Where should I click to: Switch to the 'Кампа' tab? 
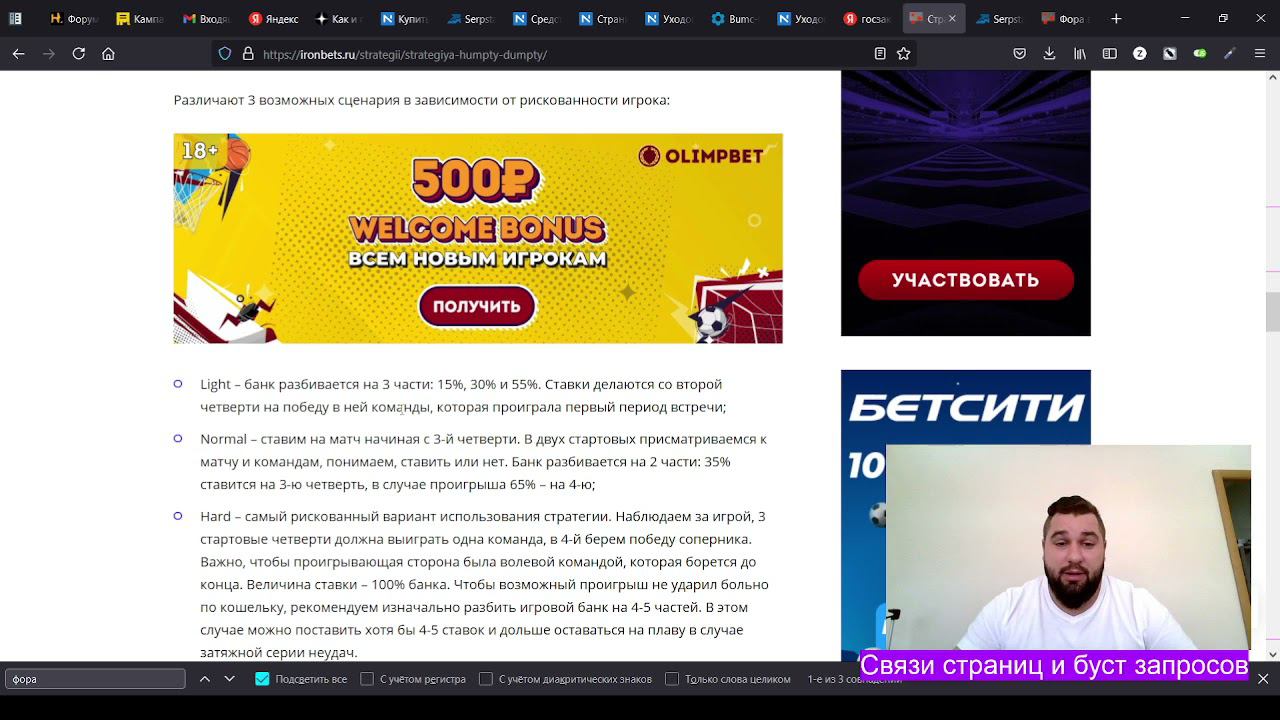pos(139,18)
